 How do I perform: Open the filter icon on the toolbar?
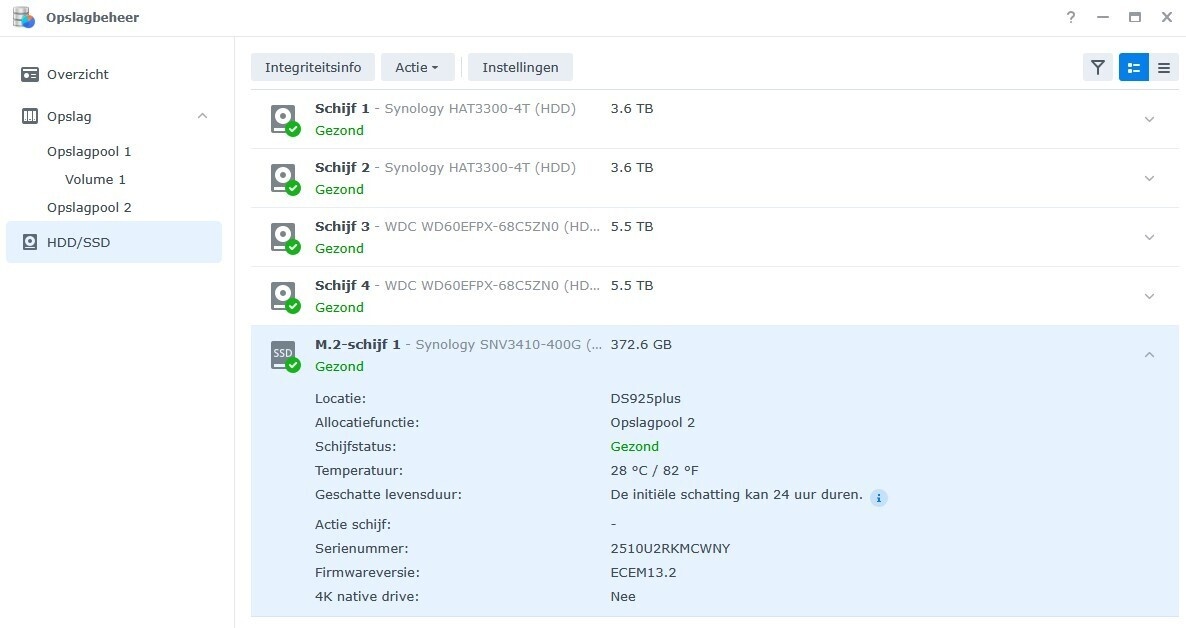(x=1097, y=67)
